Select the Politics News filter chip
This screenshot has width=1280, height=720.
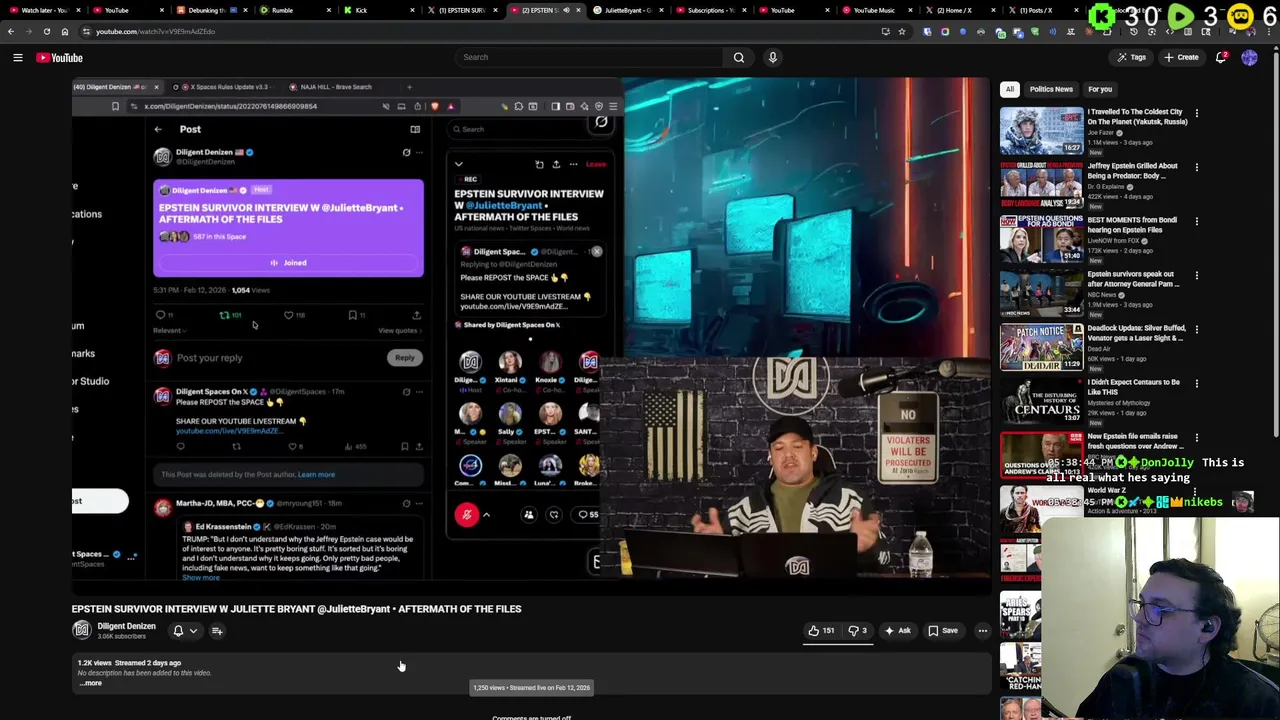click(1051, 89)
